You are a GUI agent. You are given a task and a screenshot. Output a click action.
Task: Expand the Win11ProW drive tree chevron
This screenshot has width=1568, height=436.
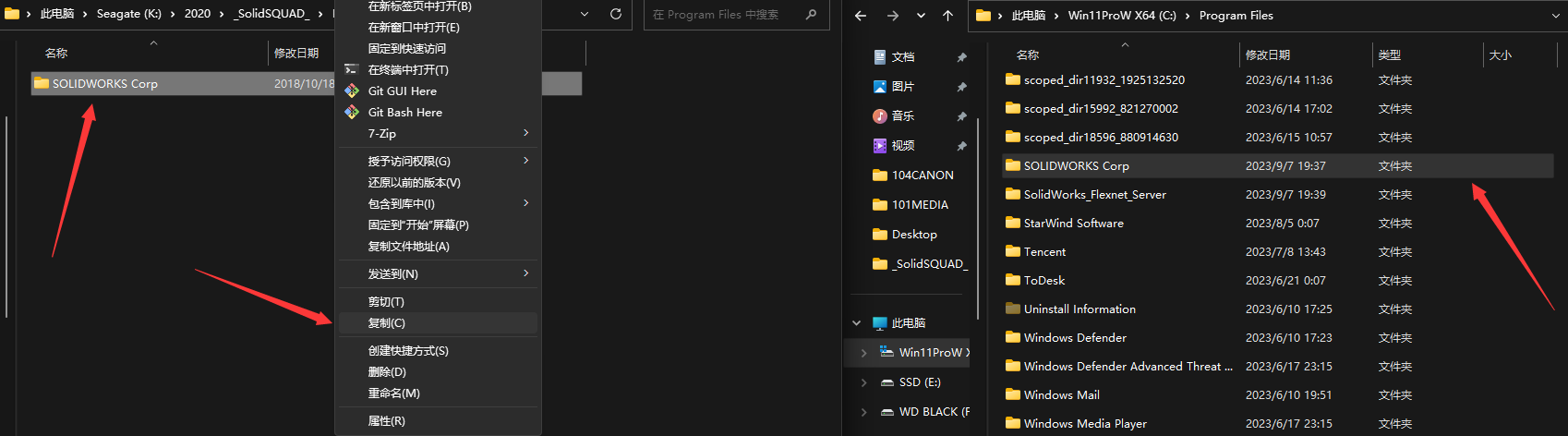pos(863,352)
